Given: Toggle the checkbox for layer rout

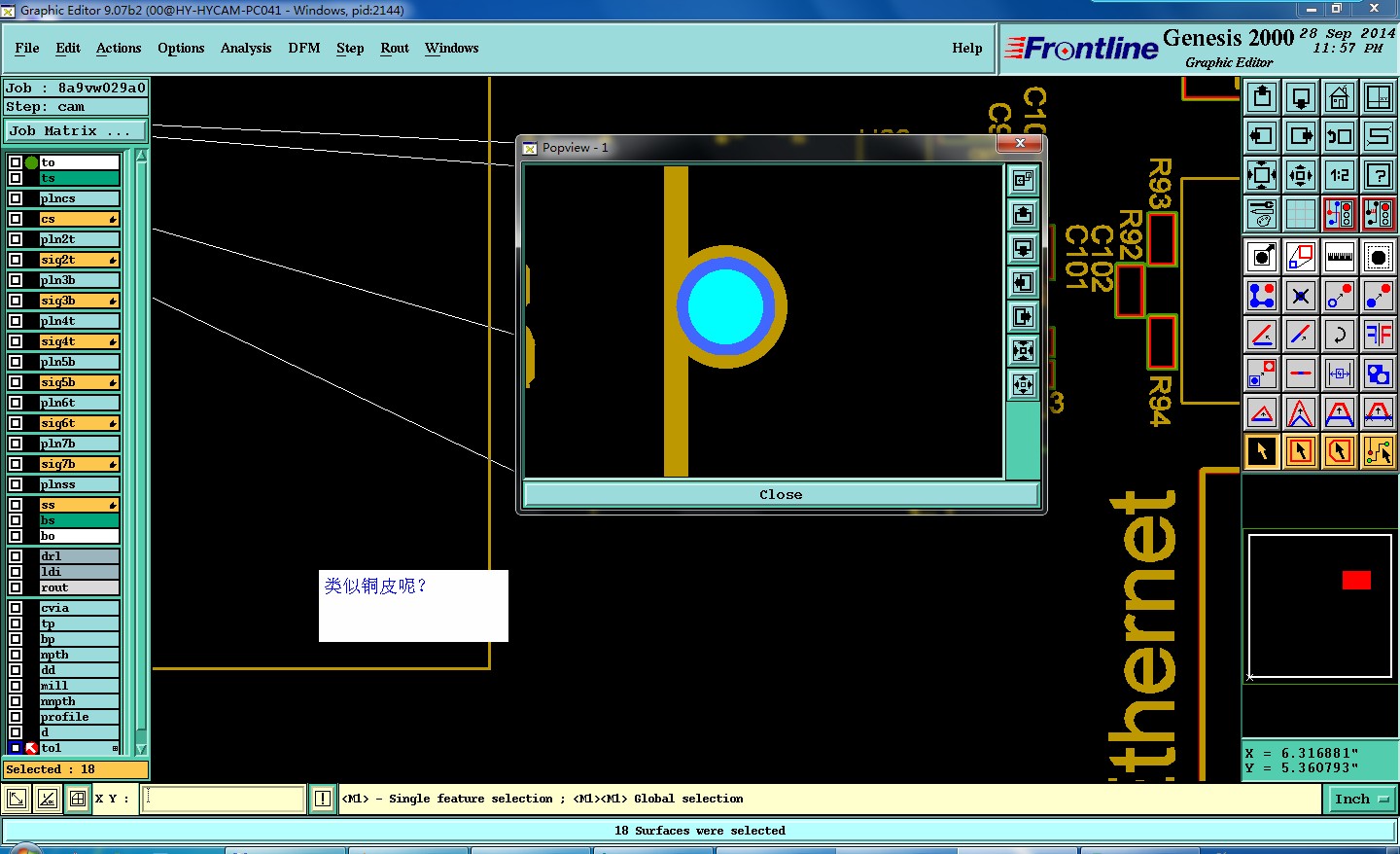Looking at the screenshot, I should pyautogui.click(x=16, y=587).
